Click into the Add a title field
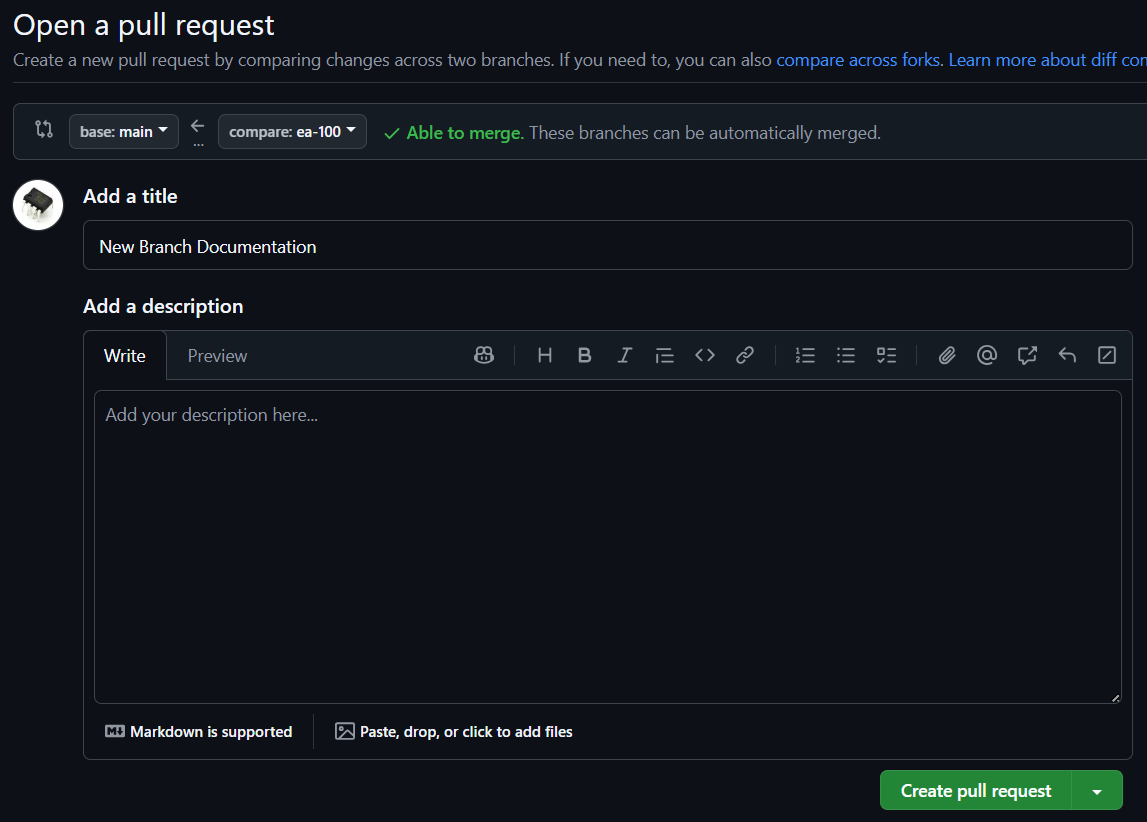 click(607, 246)
